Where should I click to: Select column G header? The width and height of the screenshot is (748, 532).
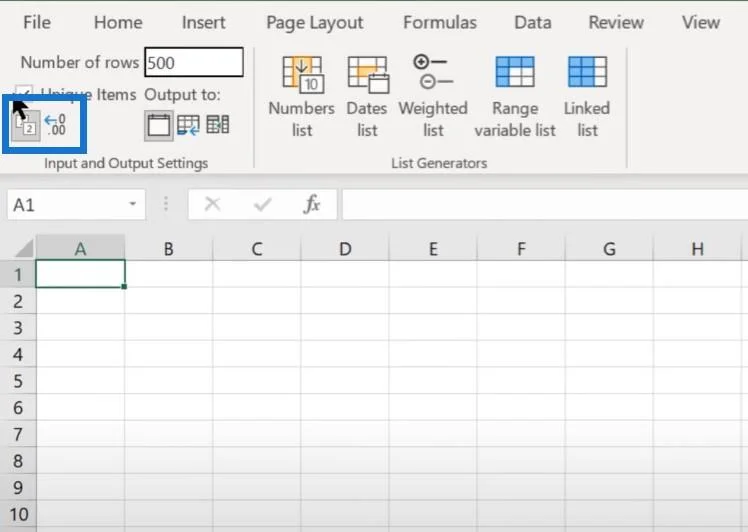click(x=609, y=249)
